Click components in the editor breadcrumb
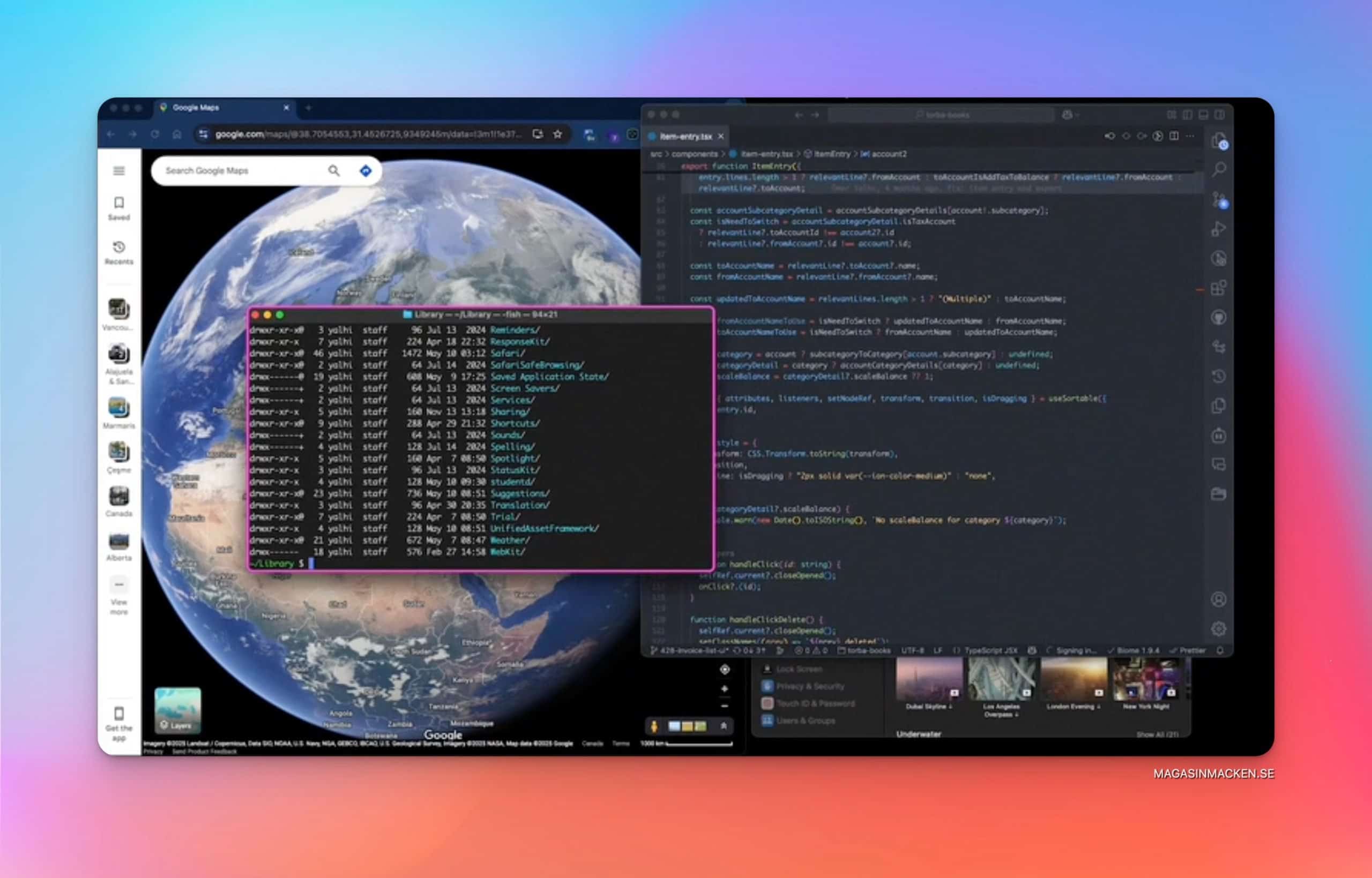This screenshot has height=878, width=1372. [x=694, y=154]
